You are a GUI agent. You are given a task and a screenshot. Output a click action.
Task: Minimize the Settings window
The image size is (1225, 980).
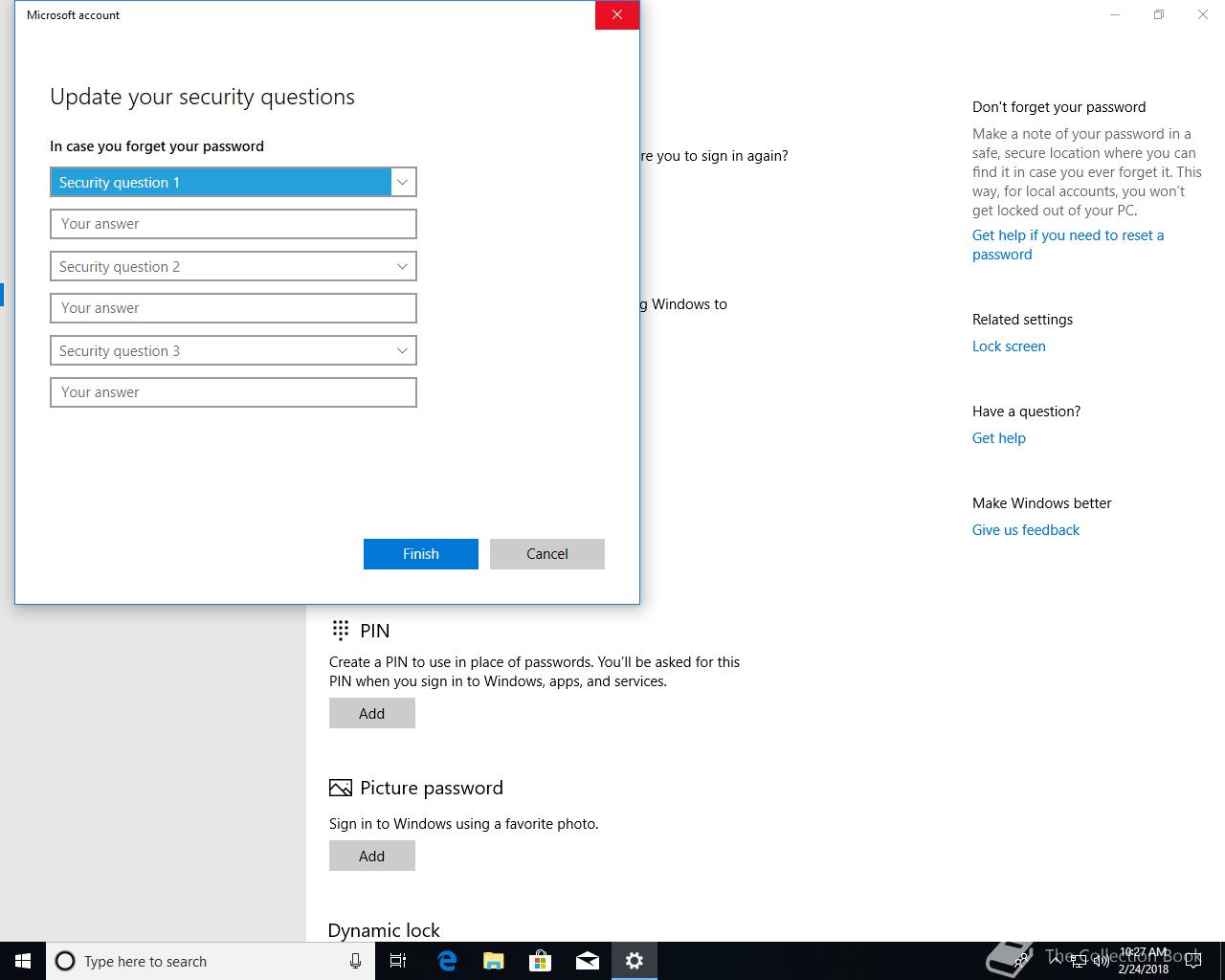click(x=1115, y=15)
